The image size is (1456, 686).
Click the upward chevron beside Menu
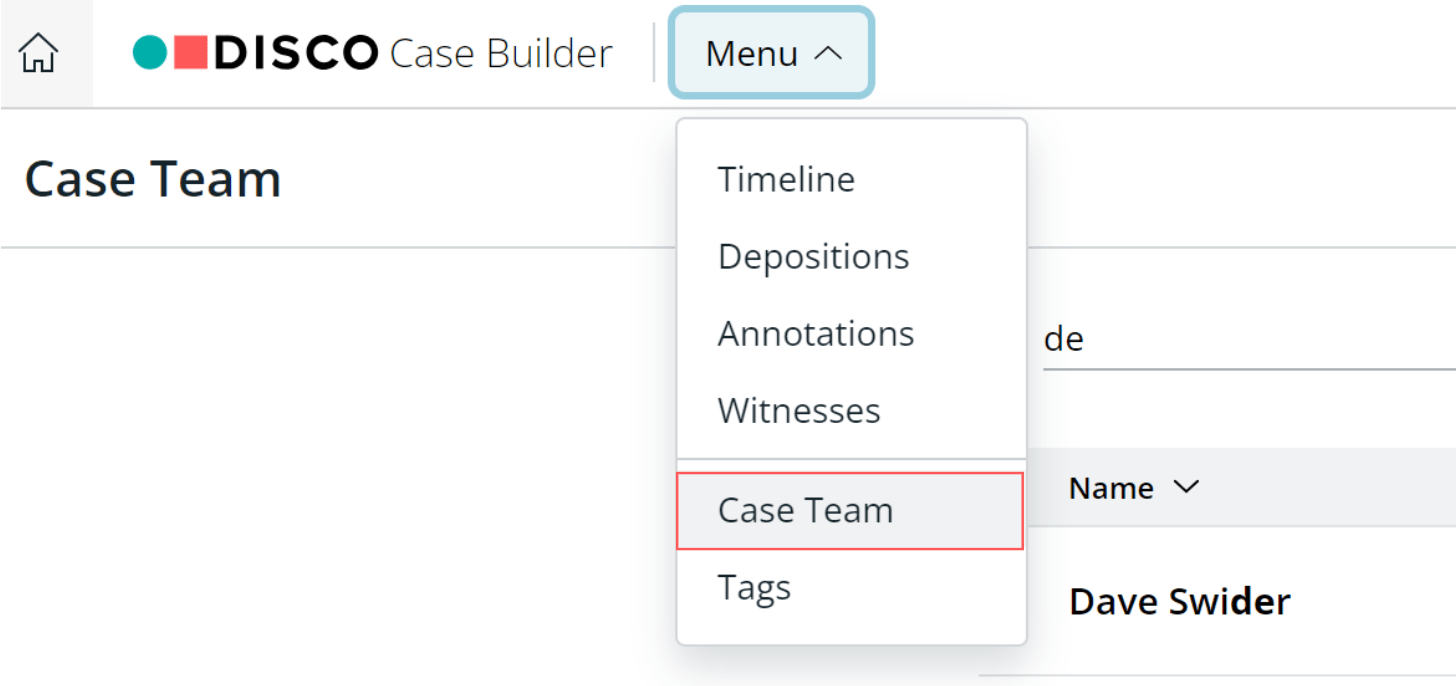tap(828, 52)
